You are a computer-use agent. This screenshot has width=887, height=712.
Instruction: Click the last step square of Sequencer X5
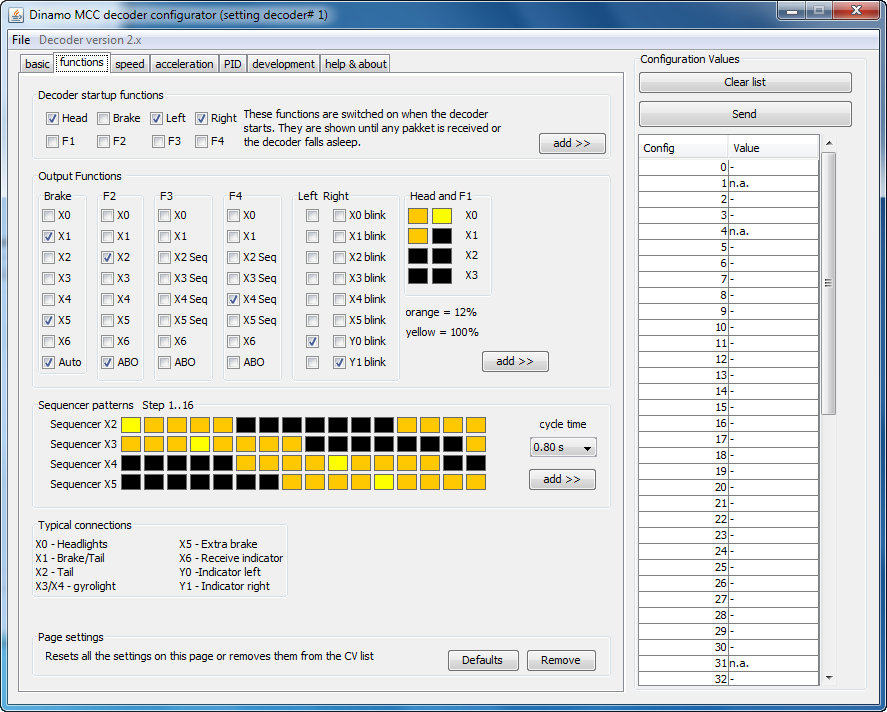coord(476,482)
